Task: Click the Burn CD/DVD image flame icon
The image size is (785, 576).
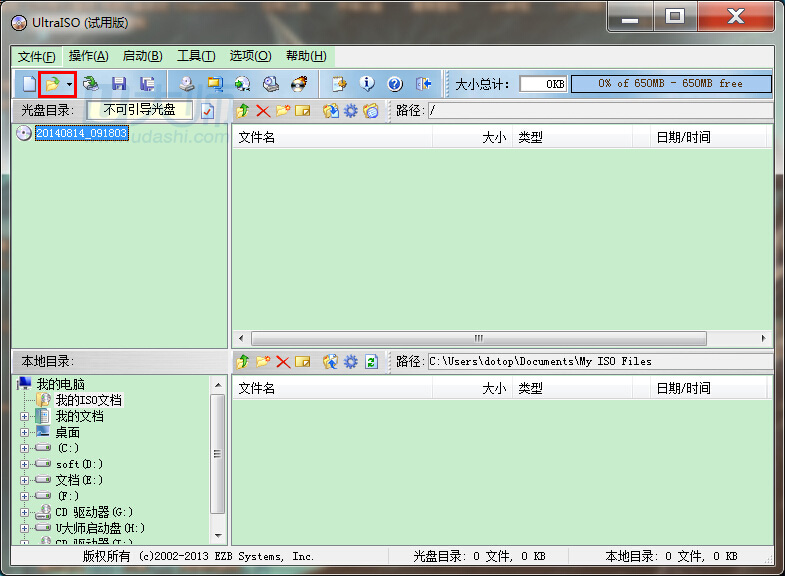Action: (299, 84)
